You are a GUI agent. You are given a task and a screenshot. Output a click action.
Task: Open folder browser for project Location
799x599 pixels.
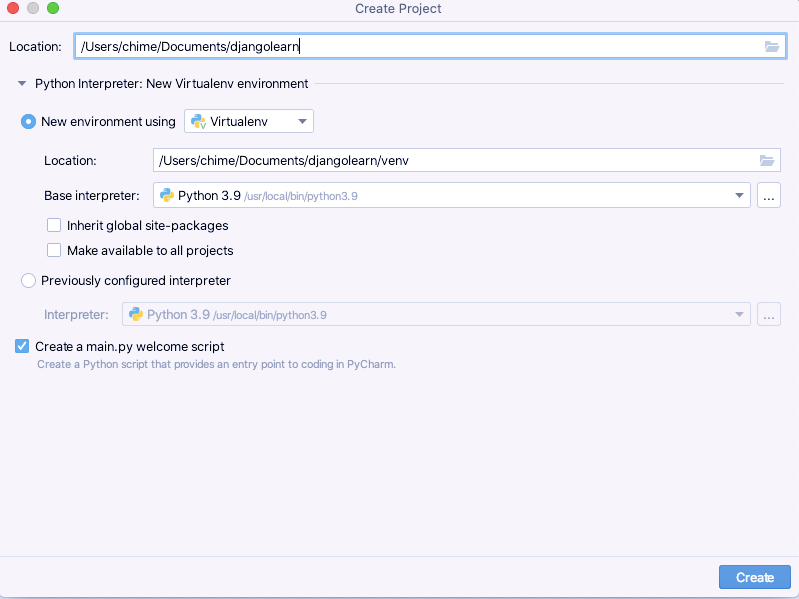(771, 47)
